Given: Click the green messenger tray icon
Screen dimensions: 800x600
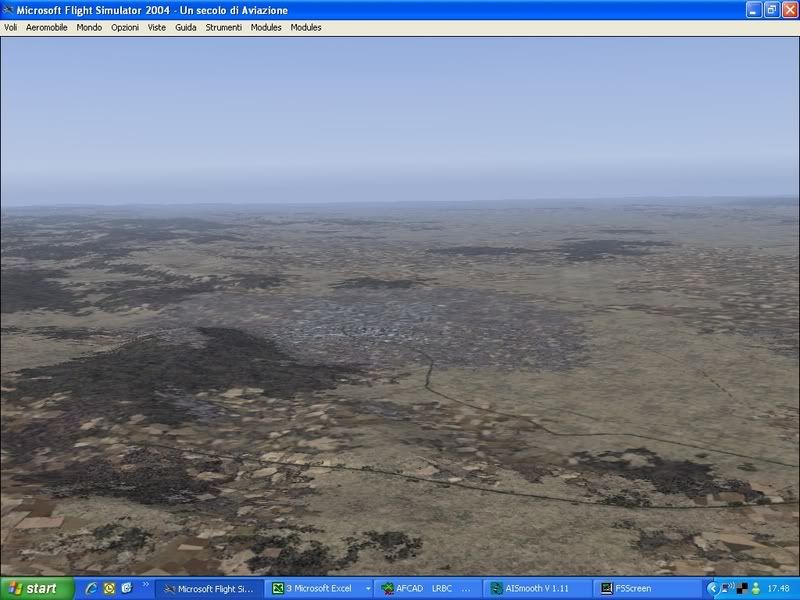Looking at the screenshot, I should point(756,589).
